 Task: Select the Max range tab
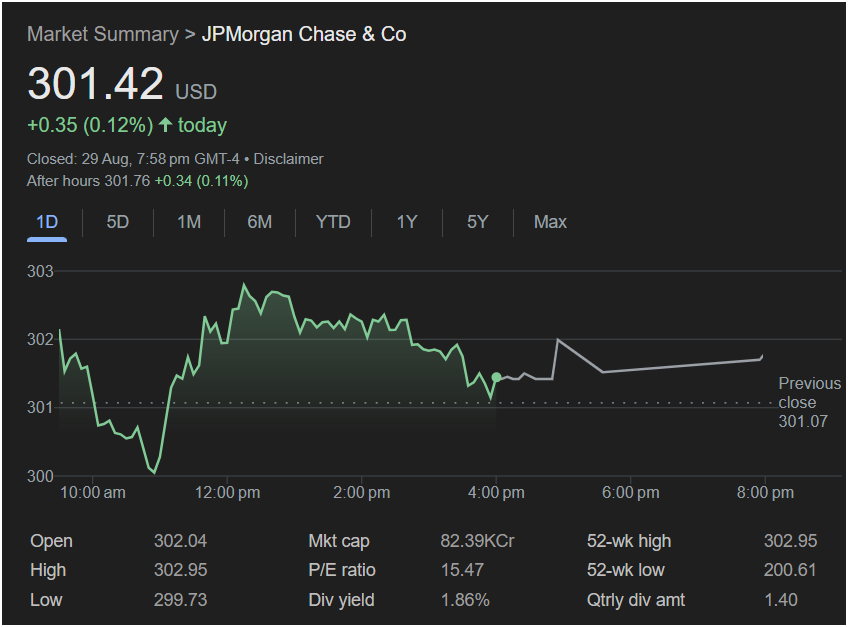tap(550, 222)
